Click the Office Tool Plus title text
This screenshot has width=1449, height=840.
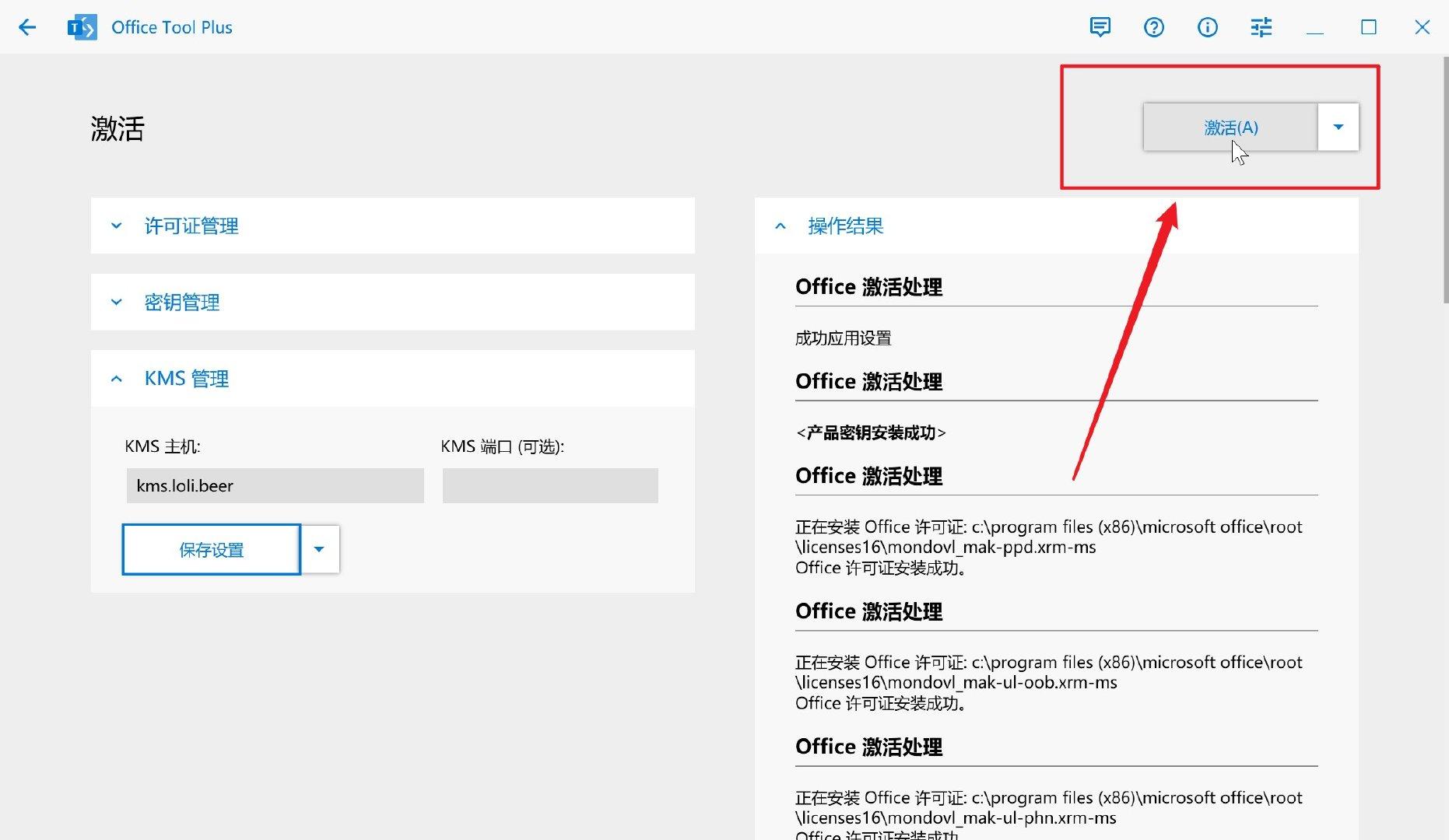[172, 27]
